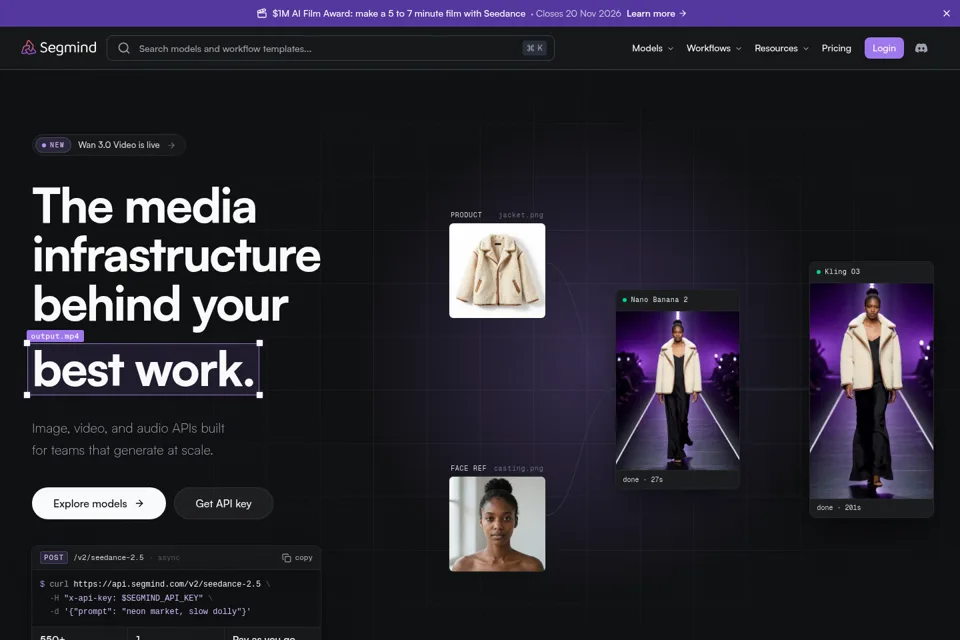Screen dimensions: 960x640
Task: Open the jacket product thumbnail
Action: pyautogui.click(x=497, y=271)
